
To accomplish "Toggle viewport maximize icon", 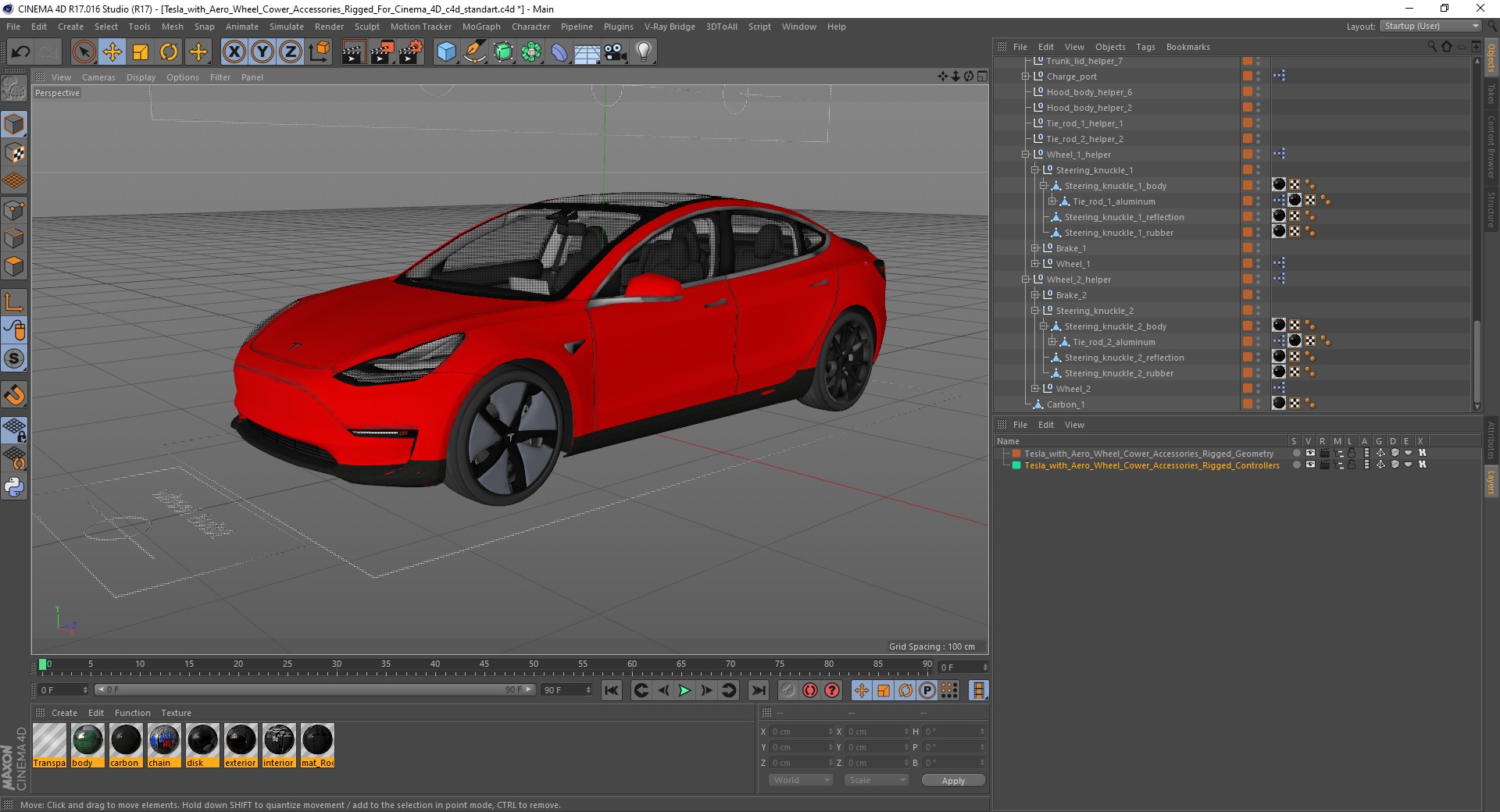I will (982, 77).
